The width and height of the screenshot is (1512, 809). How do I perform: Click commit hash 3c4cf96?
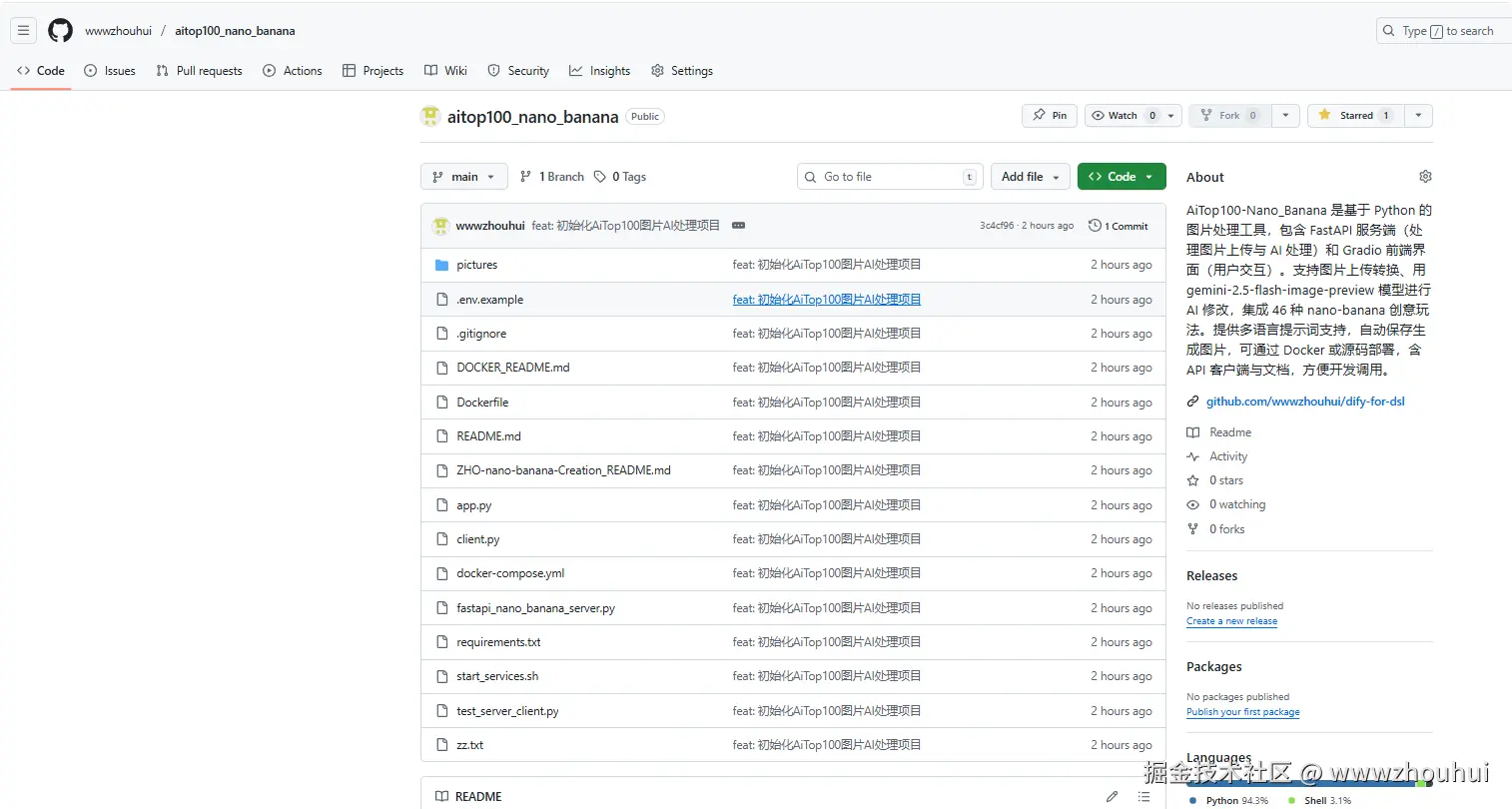click(x=997, y=226)
